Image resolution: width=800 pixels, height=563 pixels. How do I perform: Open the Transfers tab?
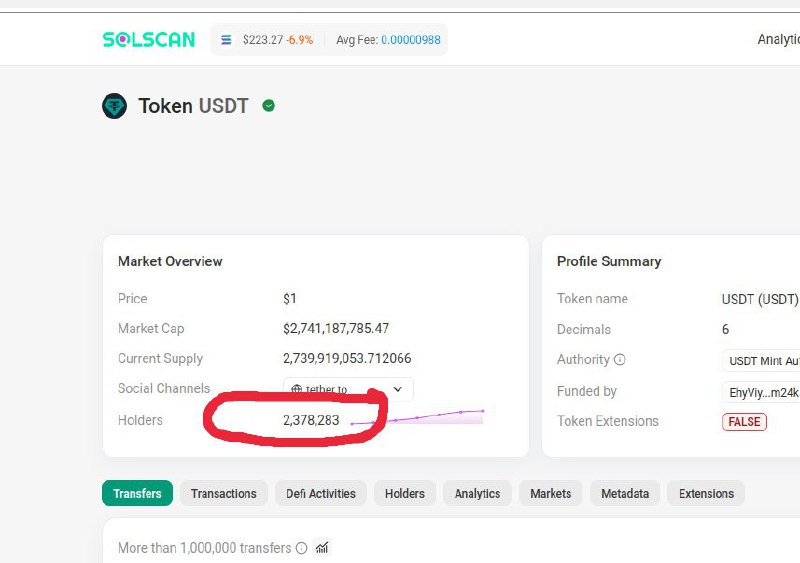click(137, 493)
